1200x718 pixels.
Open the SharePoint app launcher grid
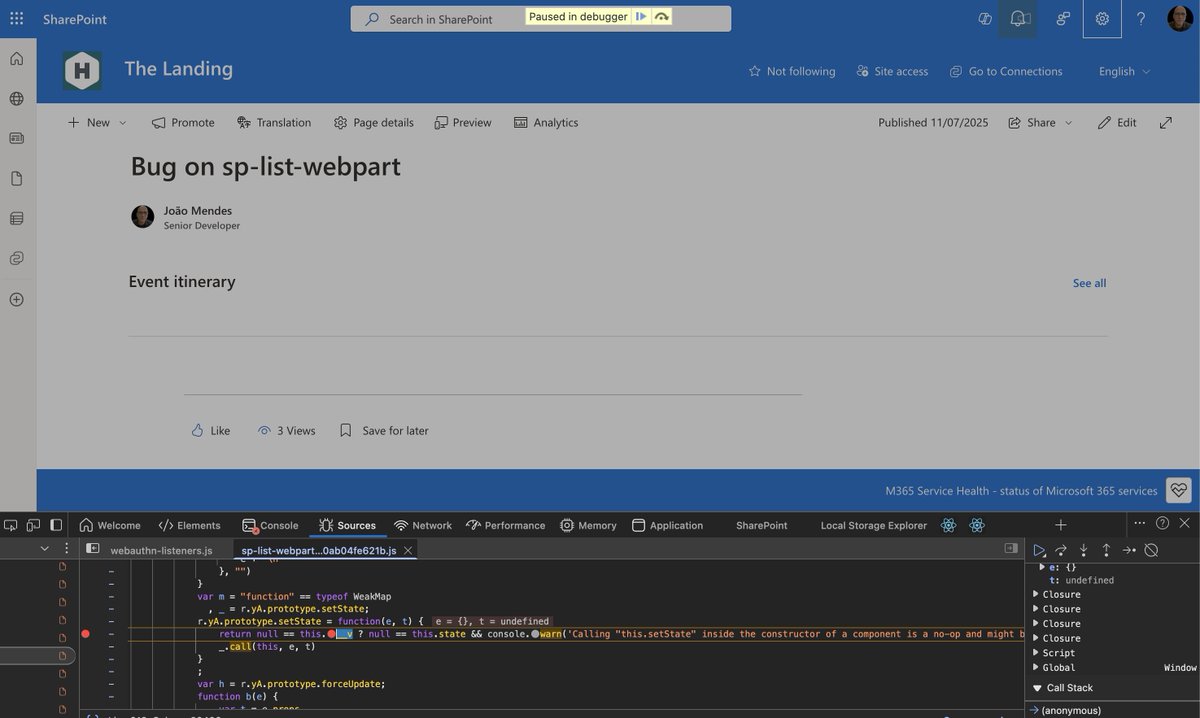coord(16,18)
